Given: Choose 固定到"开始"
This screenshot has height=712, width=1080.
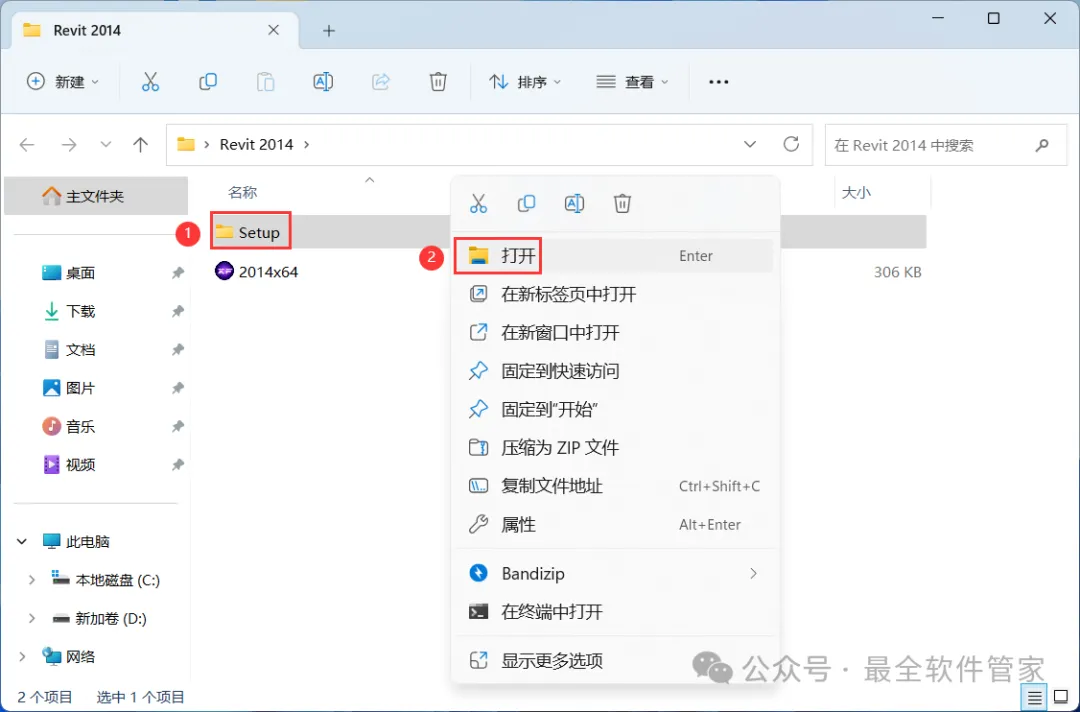Looking at the screenshot, I should point(614,410).
